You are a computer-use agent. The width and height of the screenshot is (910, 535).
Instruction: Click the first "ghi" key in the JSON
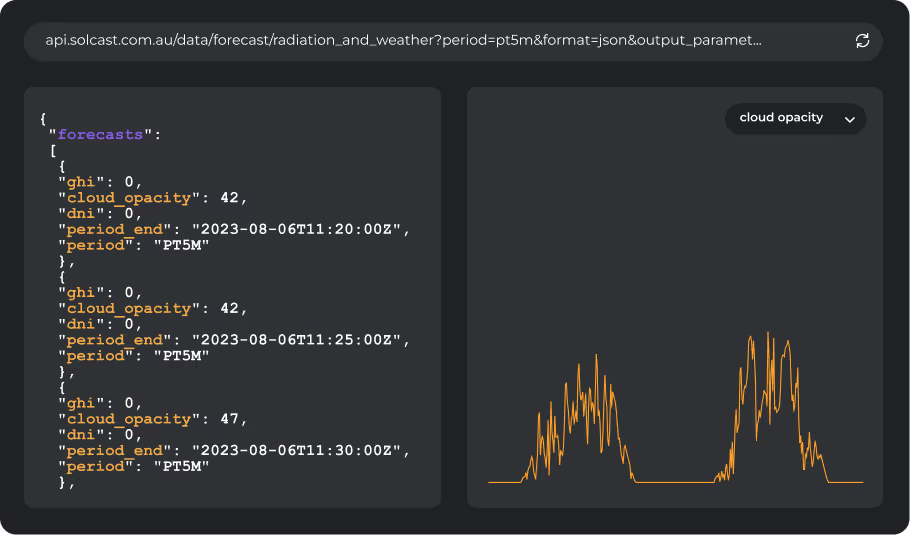click(78, 182)
